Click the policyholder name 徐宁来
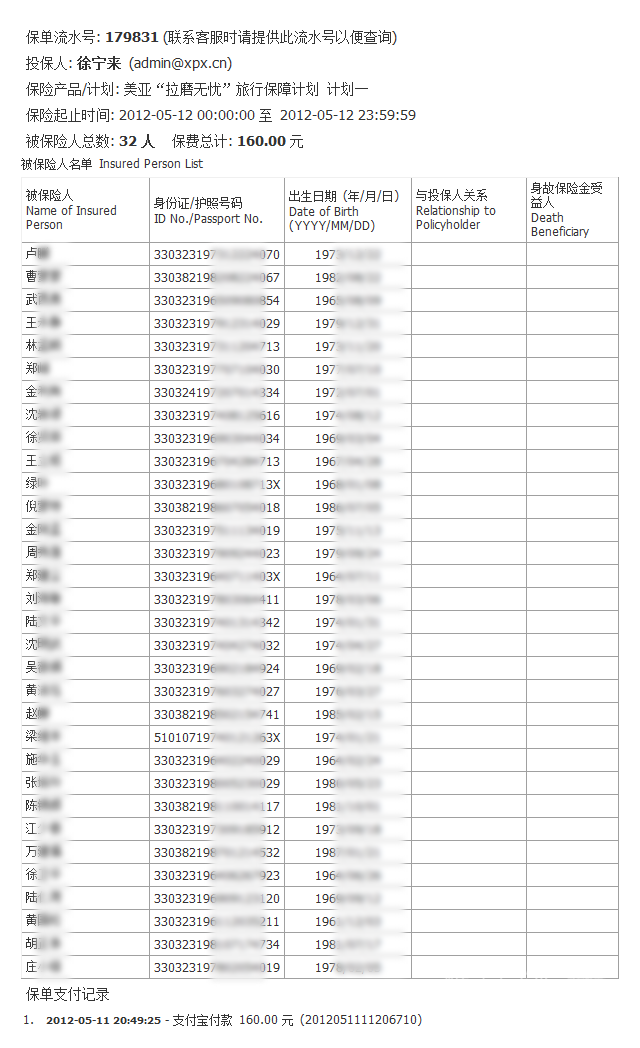This screenshot has height=1048, width=640. tap(98, 63)
